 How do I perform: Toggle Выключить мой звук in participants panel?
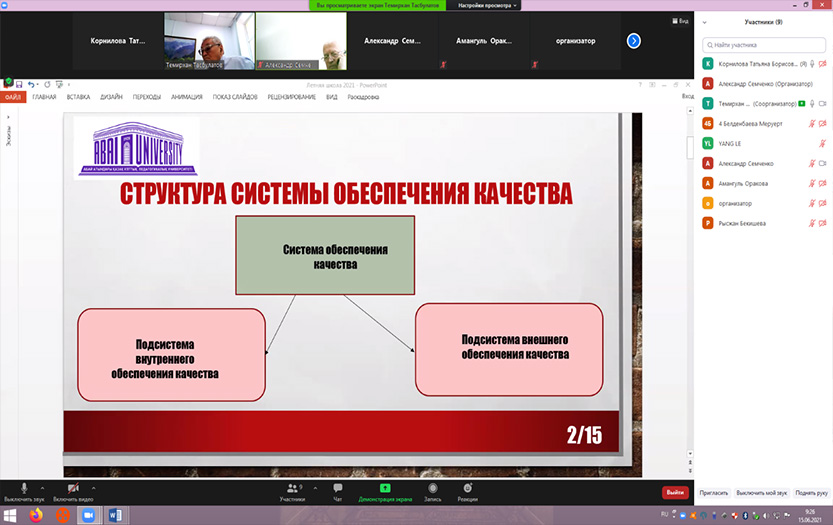[762, 493]
